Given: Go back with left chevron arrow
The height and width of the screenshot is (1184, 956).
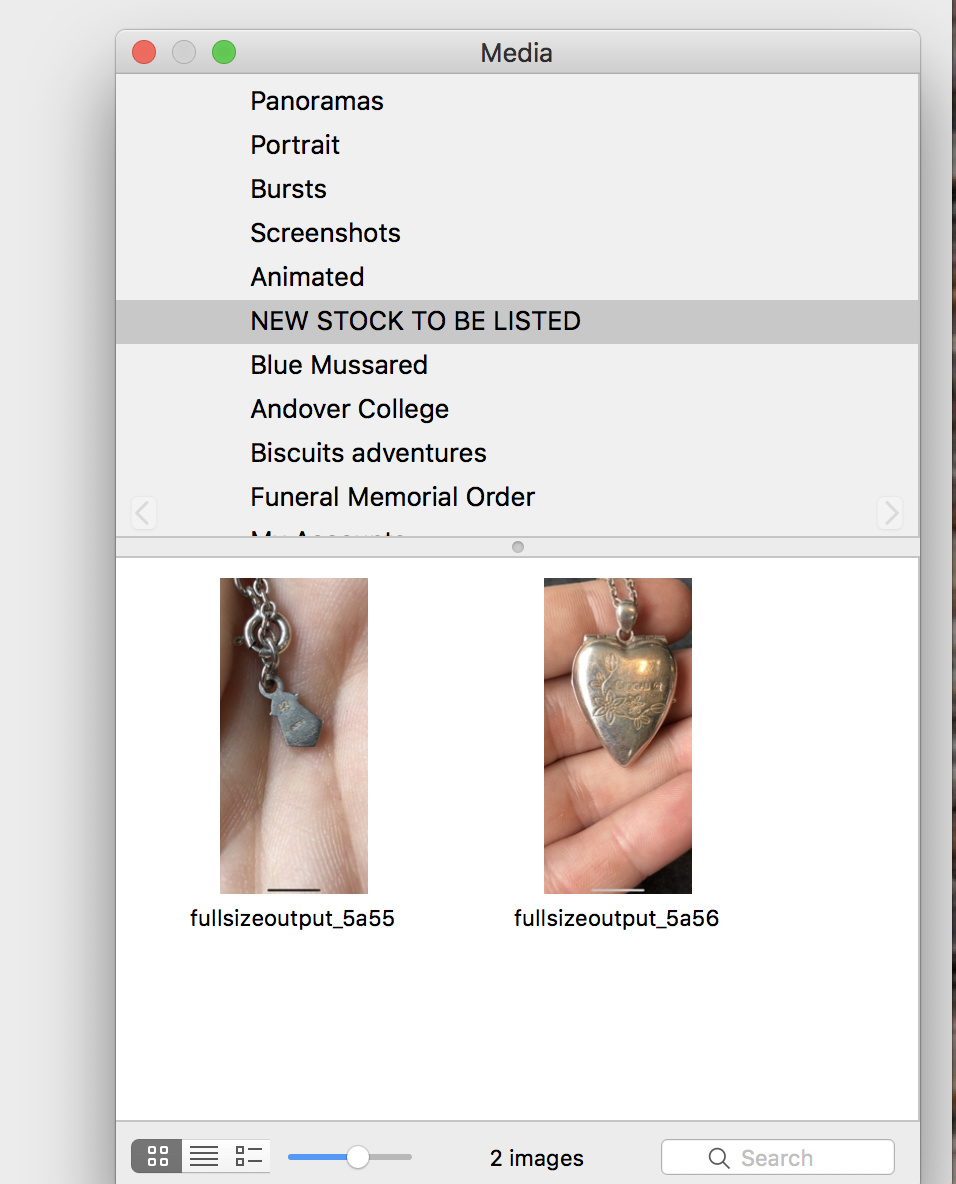Looking at the screenshot, I should point(143,513).
